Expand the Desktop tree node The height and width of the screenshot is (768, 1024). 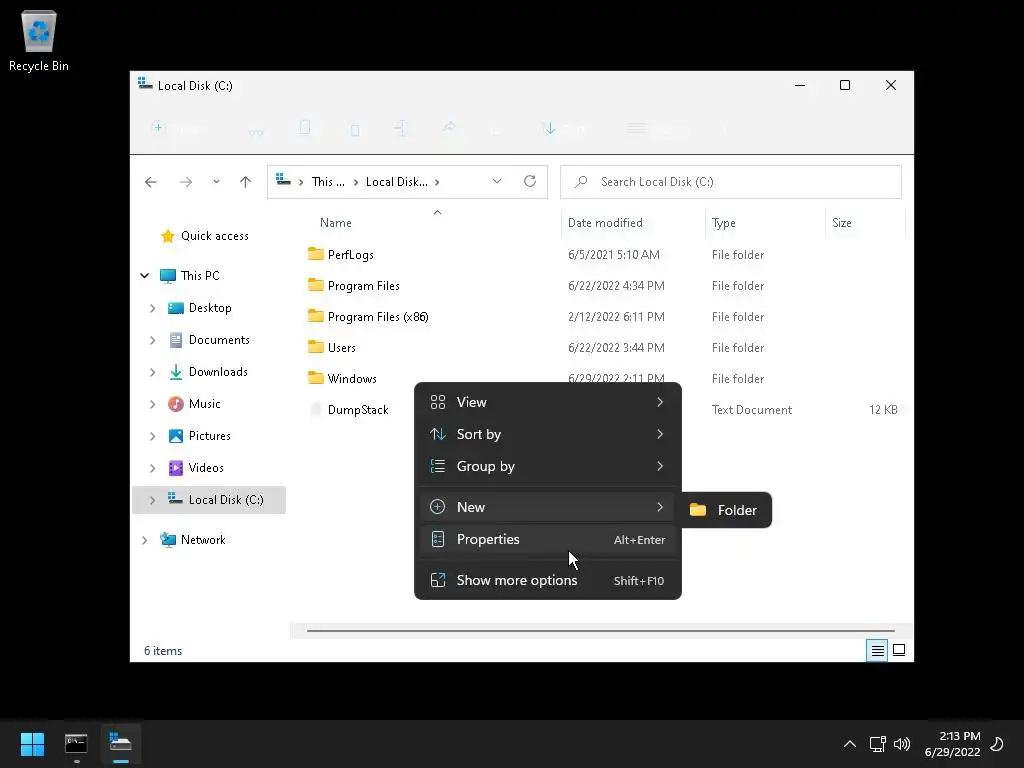click(152, 308)
